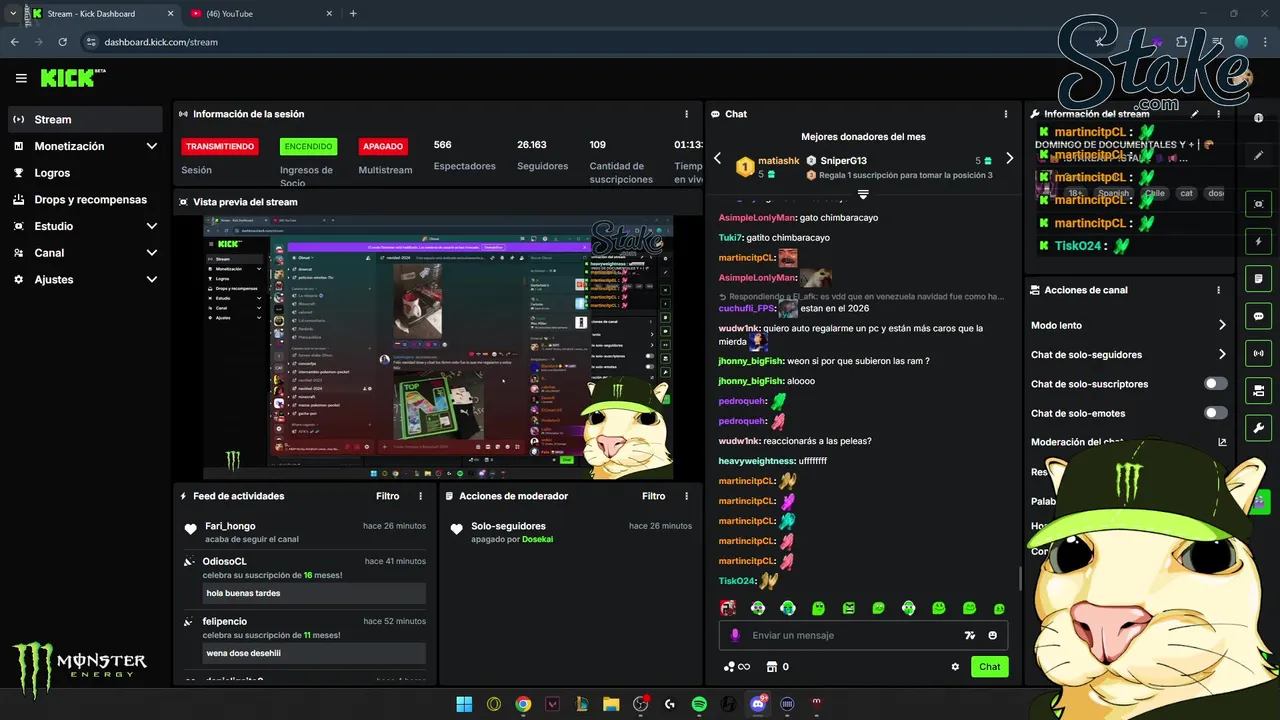Open the Feed de actividades three-dot menu

pyautogui.click(x=420, y=496)
